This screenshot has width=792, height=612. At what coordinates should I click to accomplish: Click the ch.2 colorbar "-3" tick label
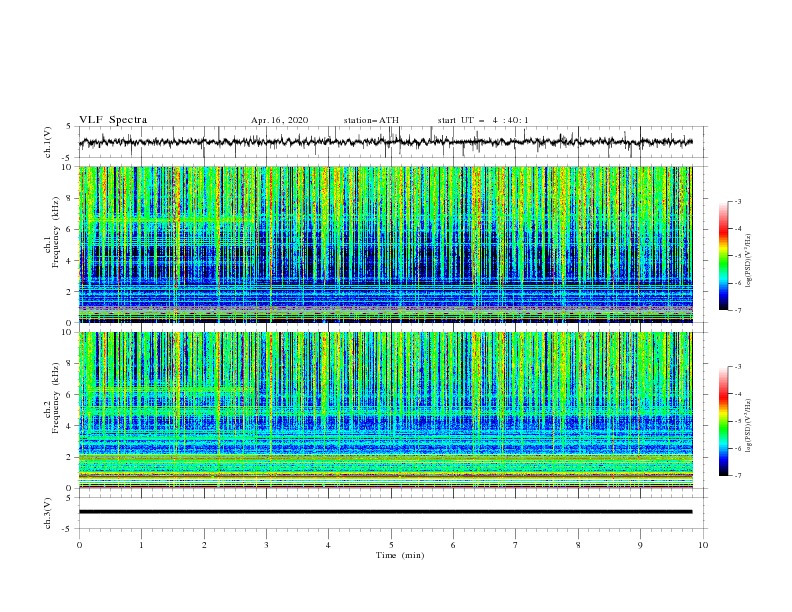click(x=738, y=367)
